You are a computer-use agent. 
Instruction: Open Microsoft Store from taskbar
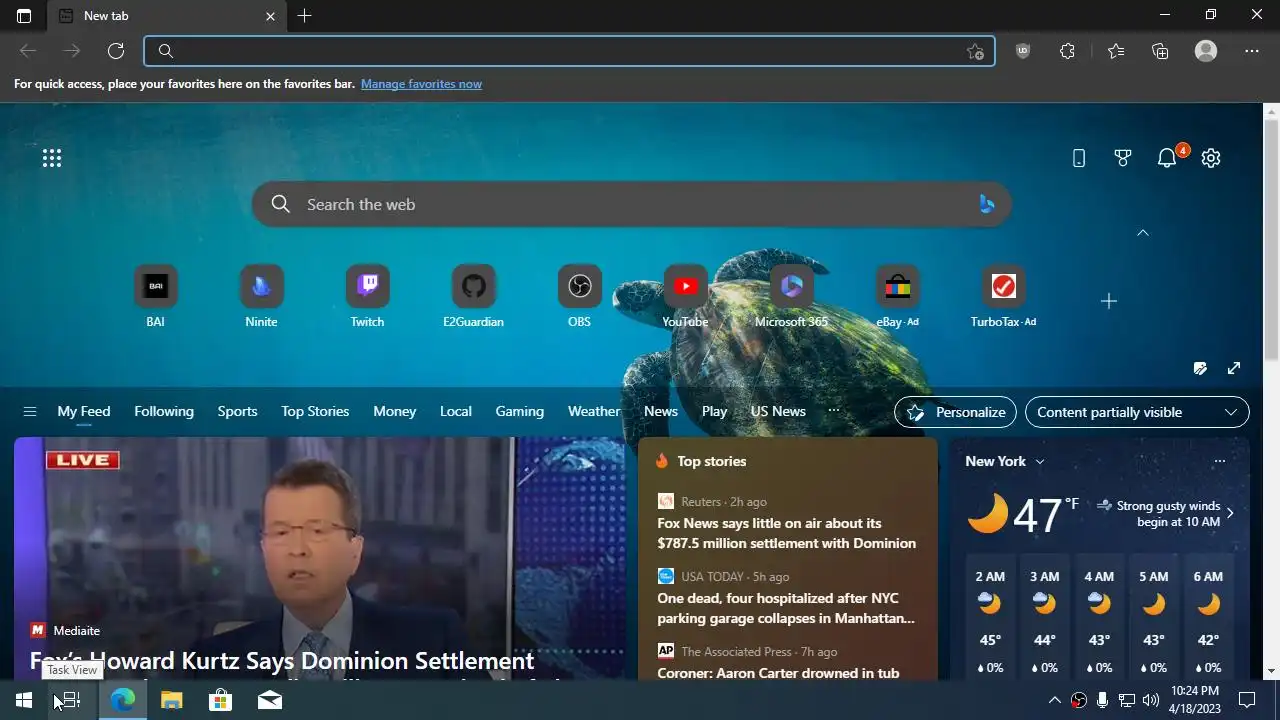pyautogui.click(x=220, y=700)
